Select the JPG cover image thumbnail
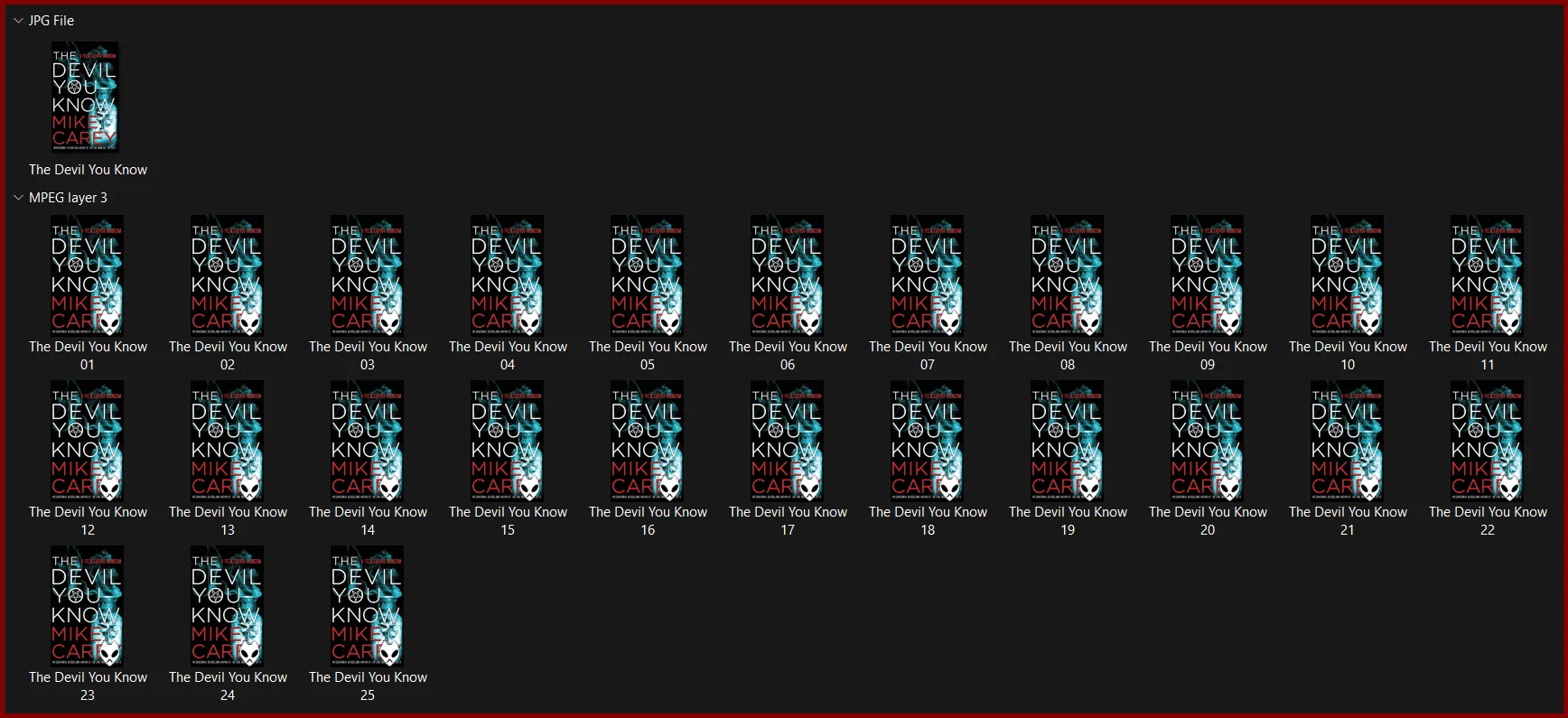 85,97
